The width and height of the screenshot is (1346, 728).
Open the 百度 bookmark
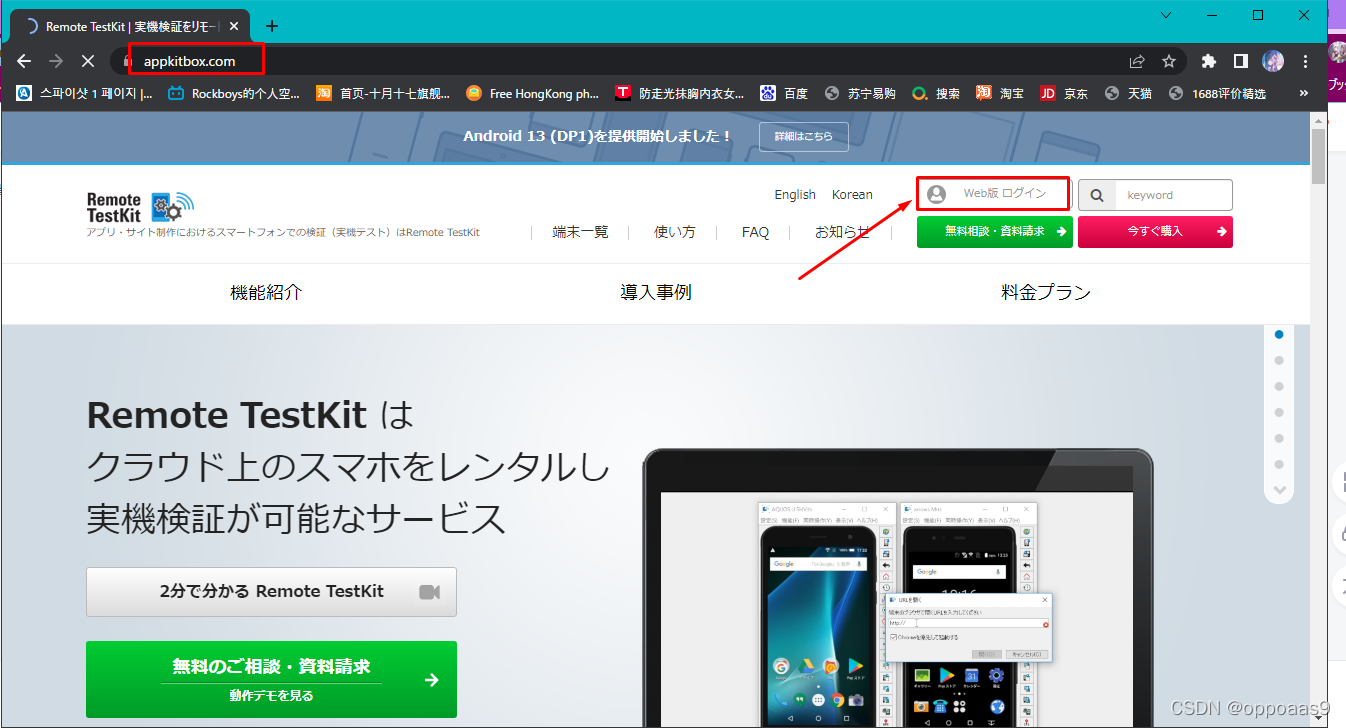coord(784,93)
